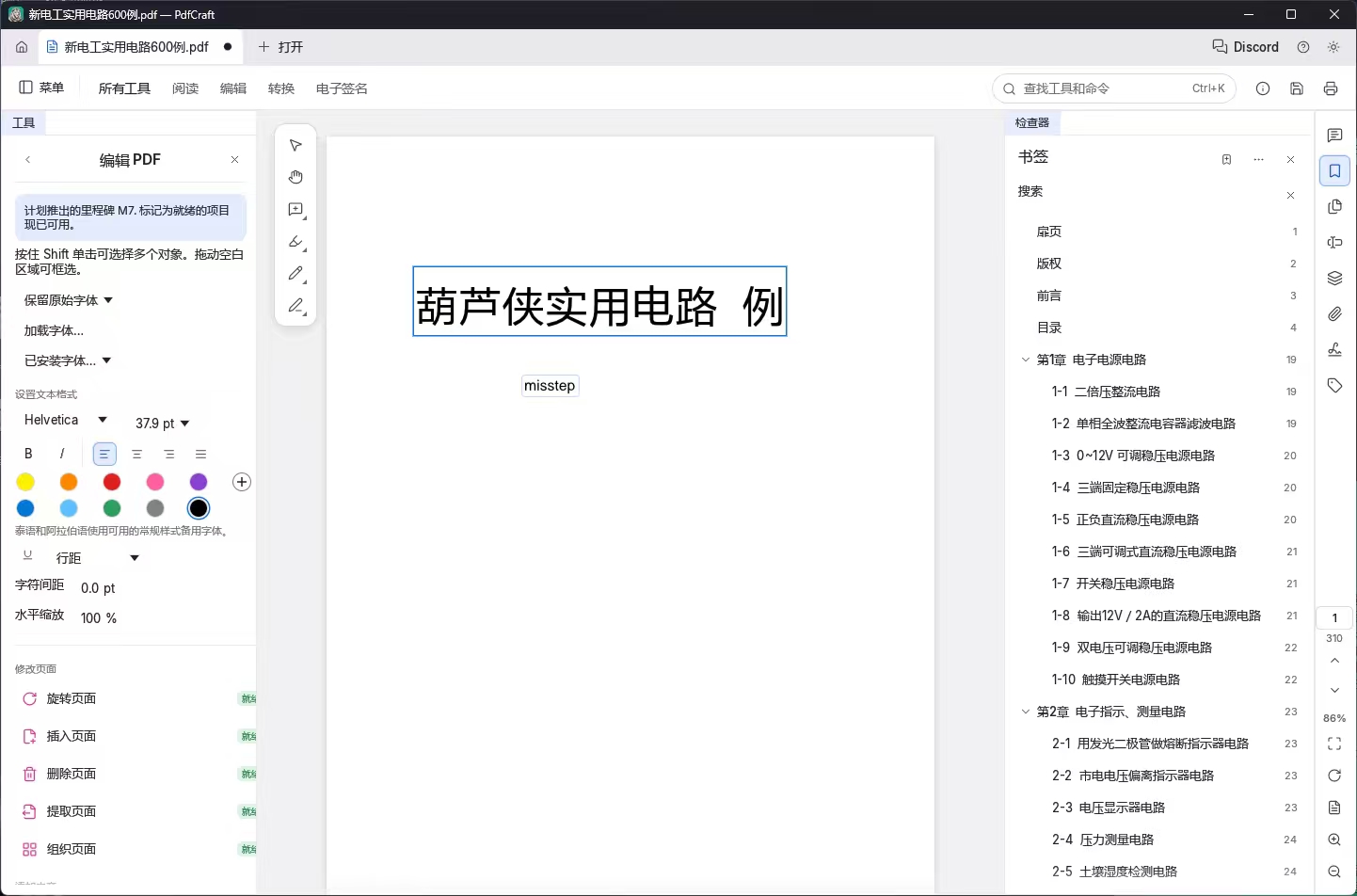Select the arrow selection tool
The height and width of the screenshot is (896, 1357).
pyautogui.click(x=295, y=145)
